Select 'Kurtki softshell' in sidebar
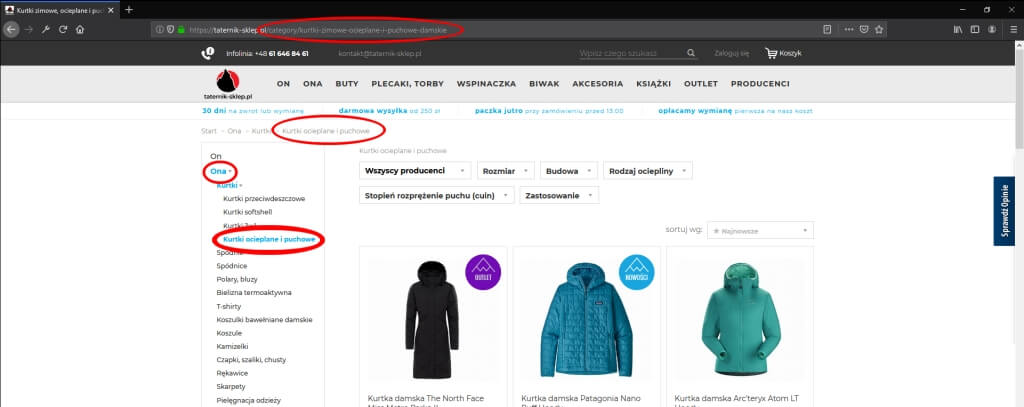 [248, 212]
